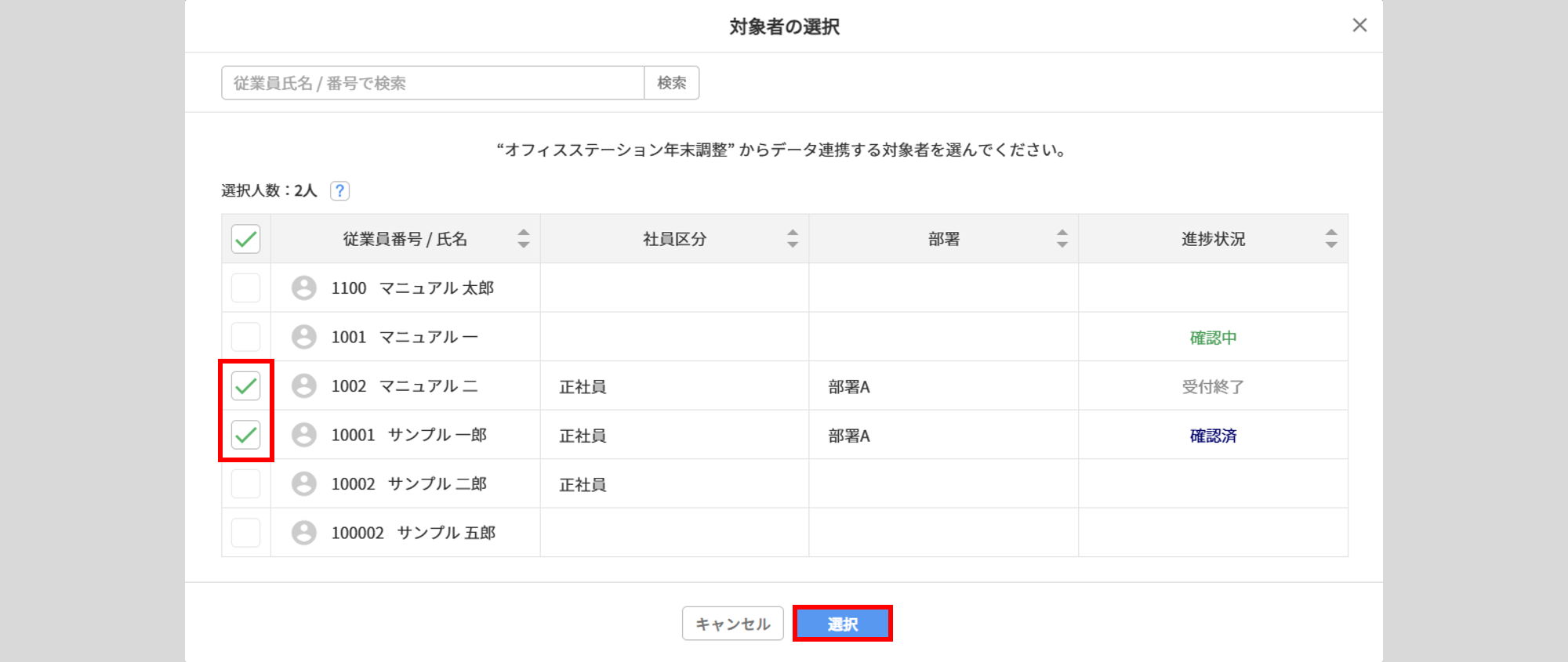1568x662 pixels.
Task: Sort by 部署 column arrows
Action: pos(1062,239)
